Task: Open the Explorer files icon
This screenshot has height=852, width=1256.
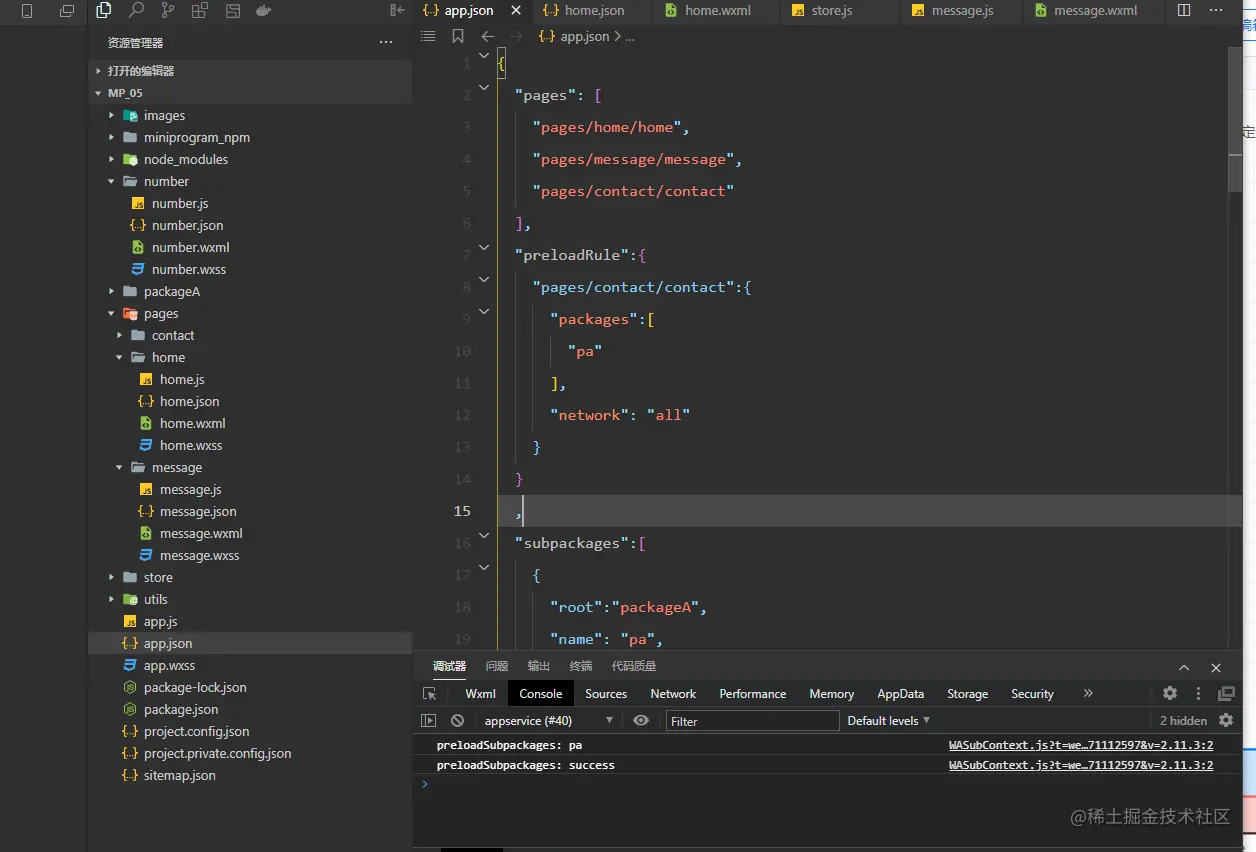Action: click(104, 11)
